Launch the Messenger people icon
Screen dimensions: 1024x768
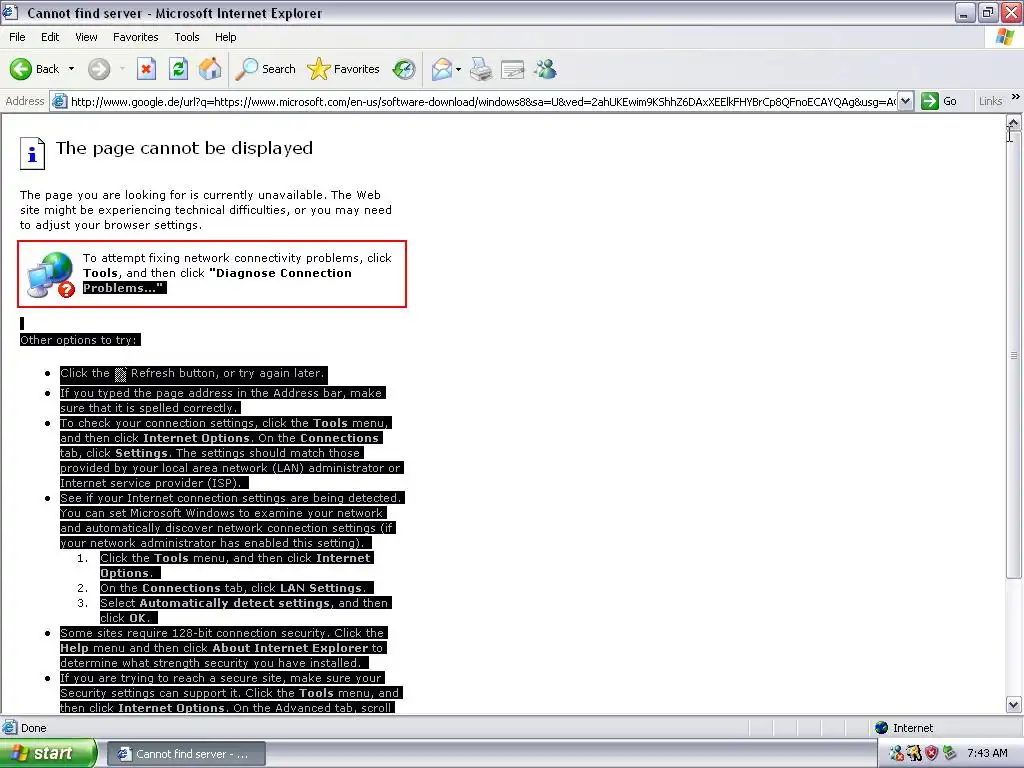pyautogui.click(x=545, y=69)
